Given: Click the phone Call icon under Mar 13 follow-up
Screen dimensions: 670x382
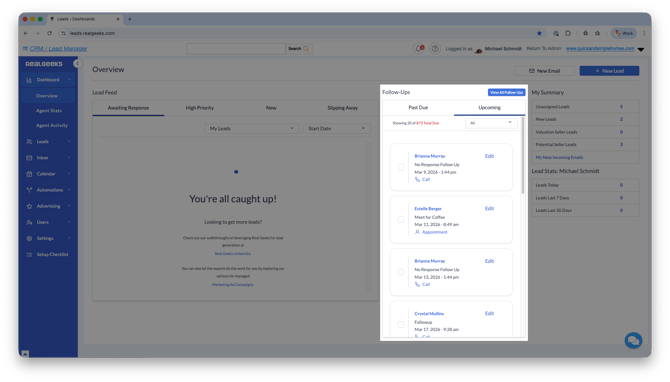Looking at the screenshot, I should pos(417,285).
